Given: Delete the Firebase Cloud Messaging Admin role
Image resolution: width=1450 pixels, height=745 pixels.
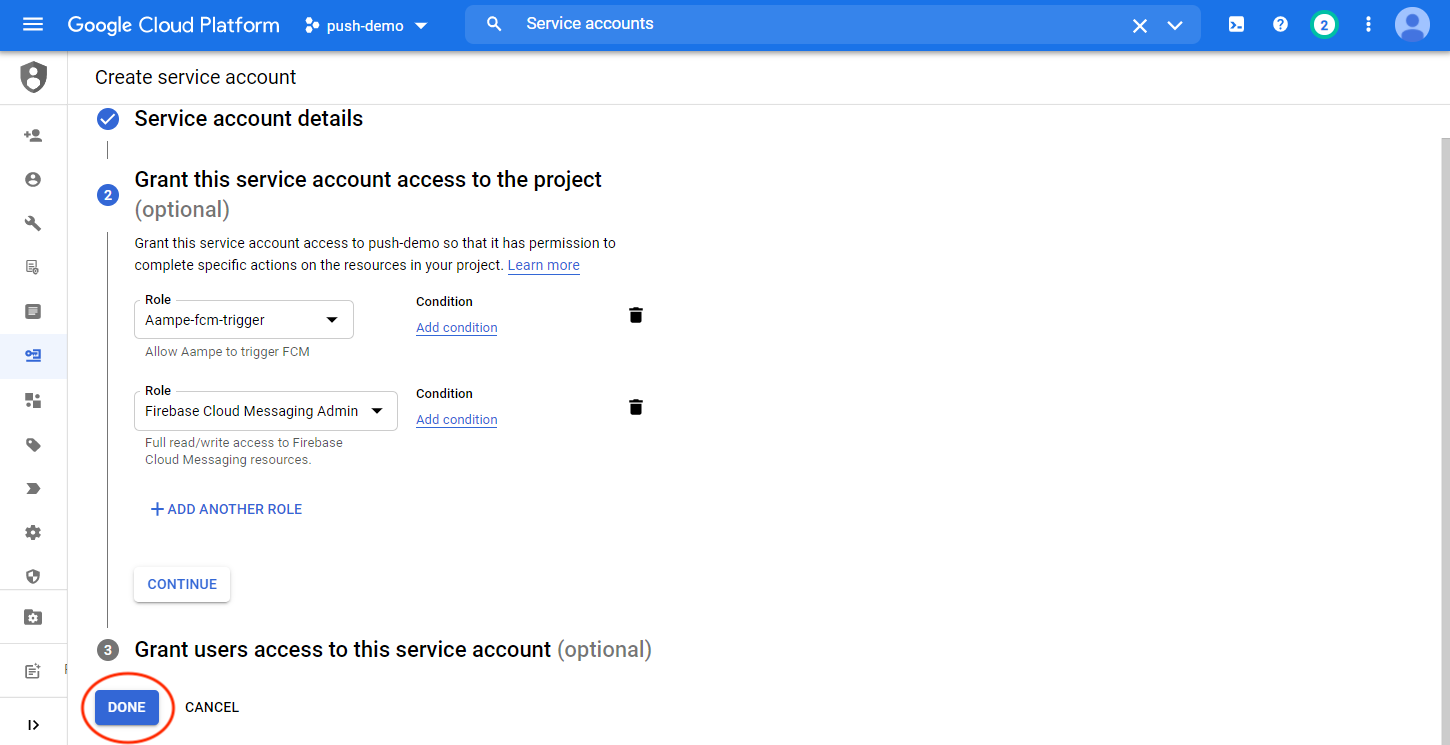Looking at the screenshot, I should (x=635, y=407).
